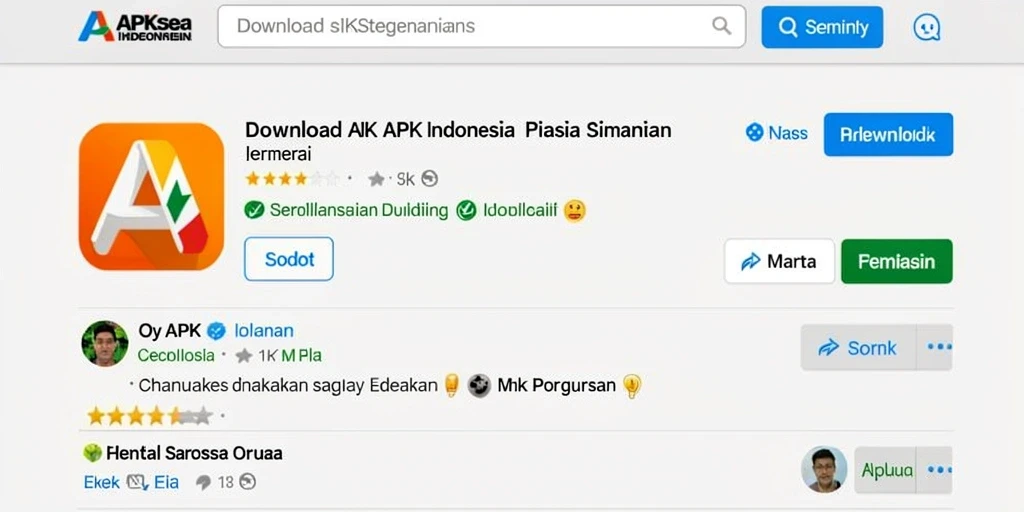Image resolution: width=1024 pixels, height=512 pixels.
Task: Open the three dots menu beside Alpuua
Action: point(938,470)
